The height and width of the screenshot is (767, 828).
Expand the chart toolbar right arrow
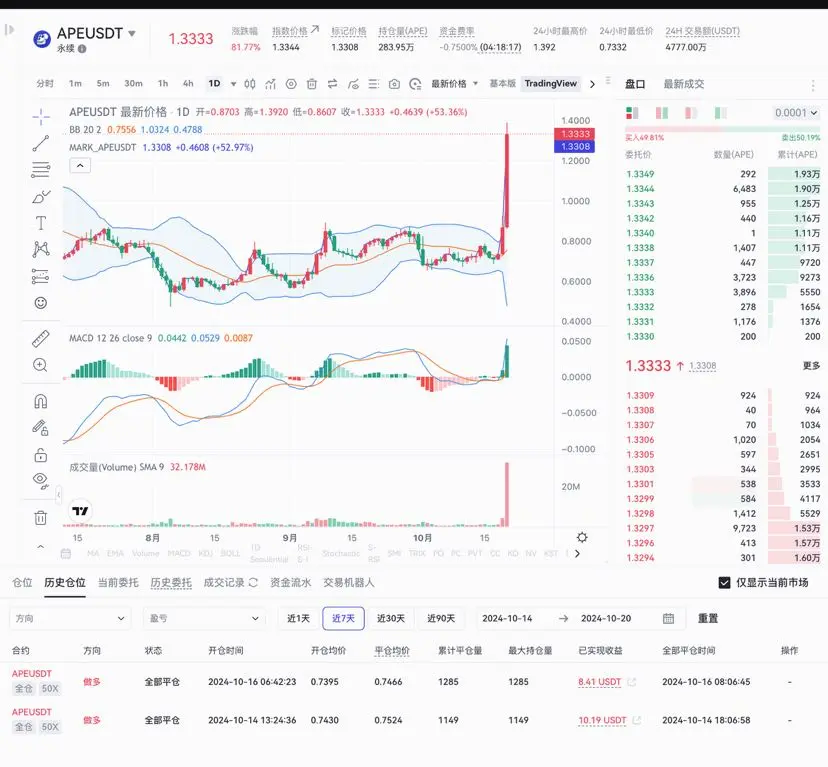tap(592, 84)
